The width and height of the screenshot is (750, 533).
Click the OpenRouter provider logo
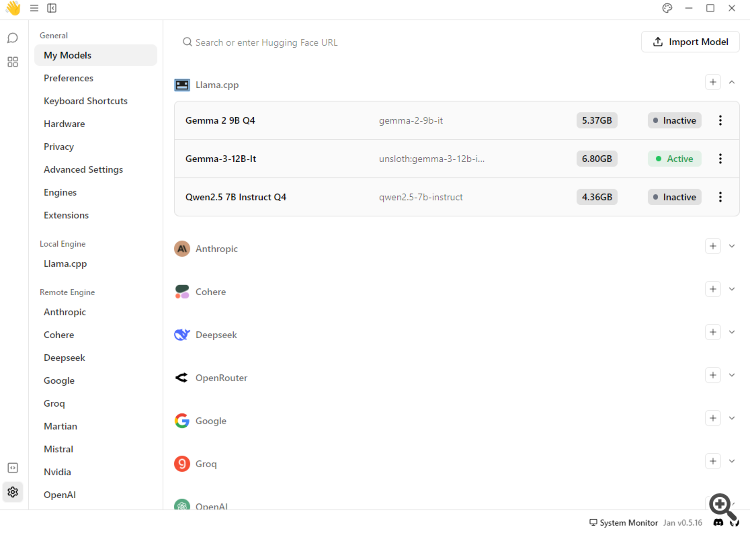click(182, 378)
